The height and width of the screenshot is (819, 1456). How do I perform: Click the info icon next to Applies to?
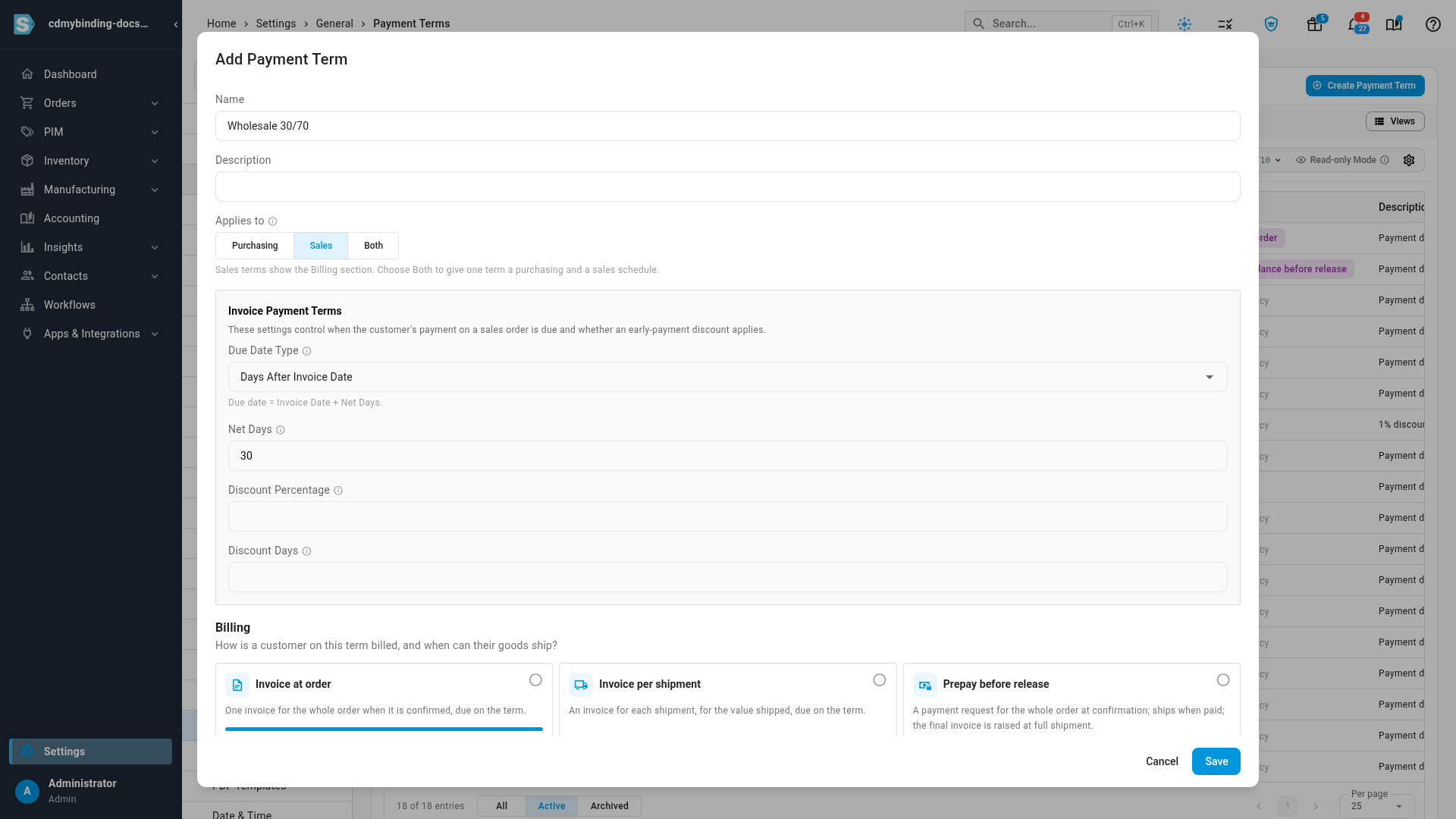click(x=273, y=221)
